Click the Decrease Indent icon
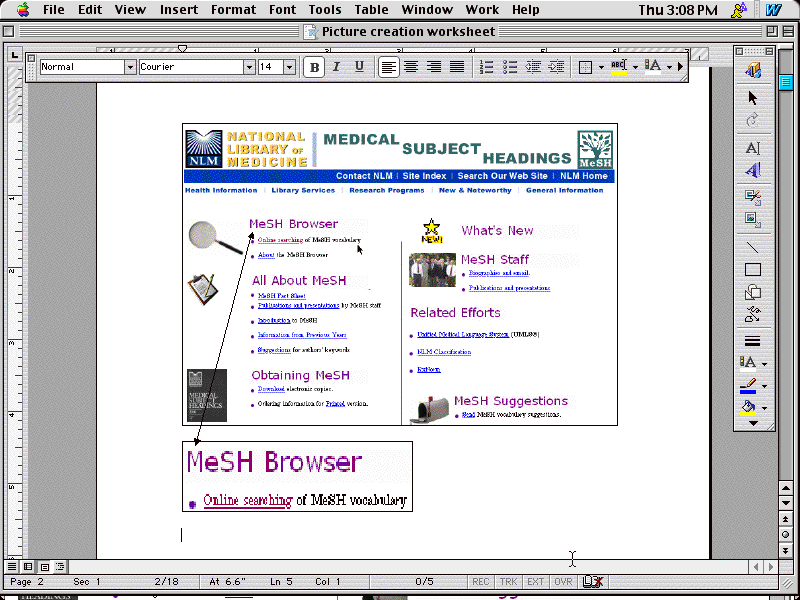800x600 pixels. [533, 67]
